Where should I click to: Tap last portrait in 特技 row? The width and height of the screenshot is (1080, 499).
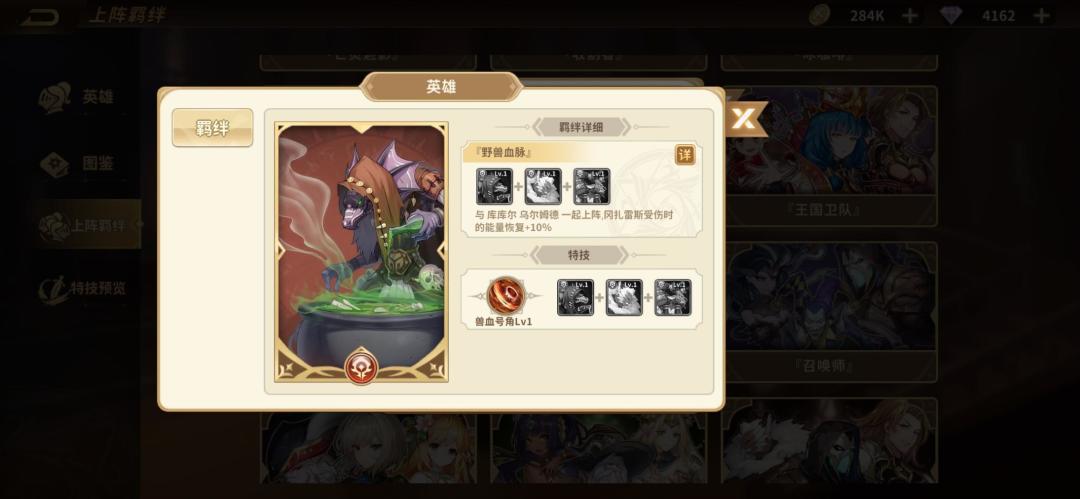[x=672, y=298]
